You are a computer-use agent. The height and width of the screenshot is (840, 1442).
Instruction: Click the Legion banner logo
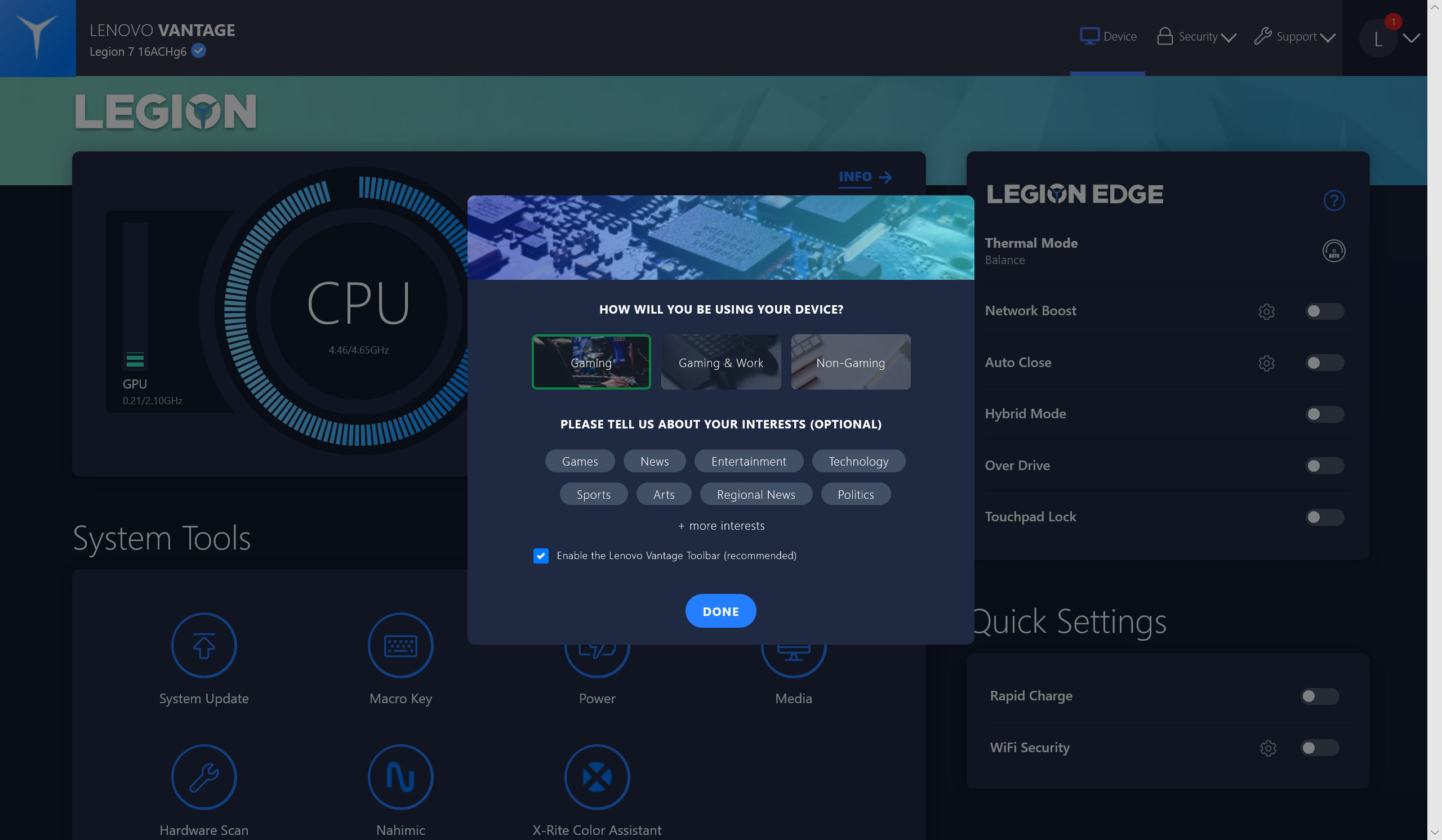click(166, 111)
